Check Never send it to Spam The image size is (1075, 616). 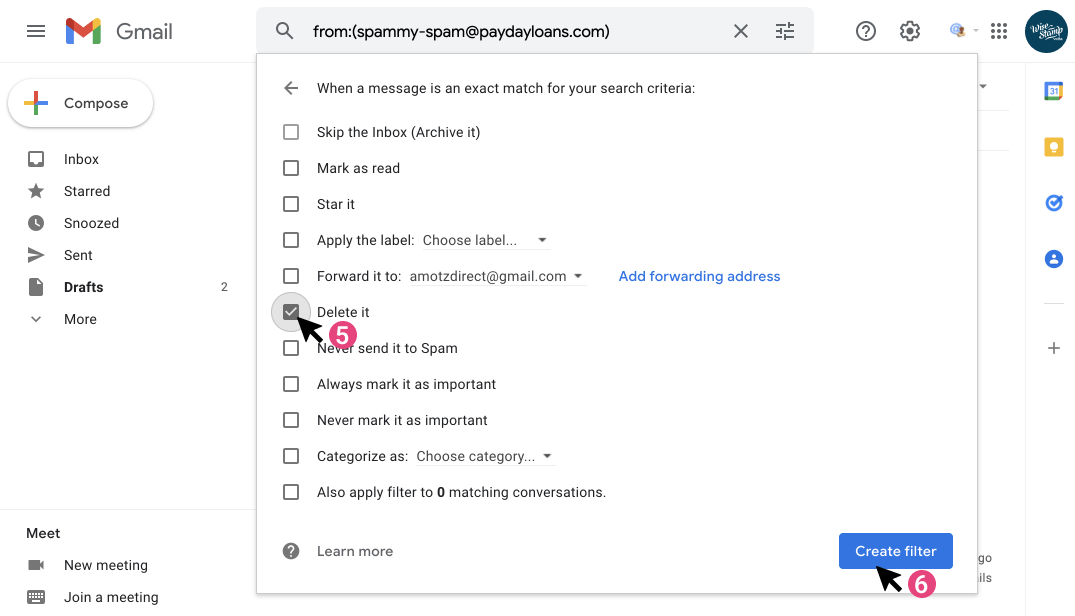pyautogui.click(x=291, y=348)
